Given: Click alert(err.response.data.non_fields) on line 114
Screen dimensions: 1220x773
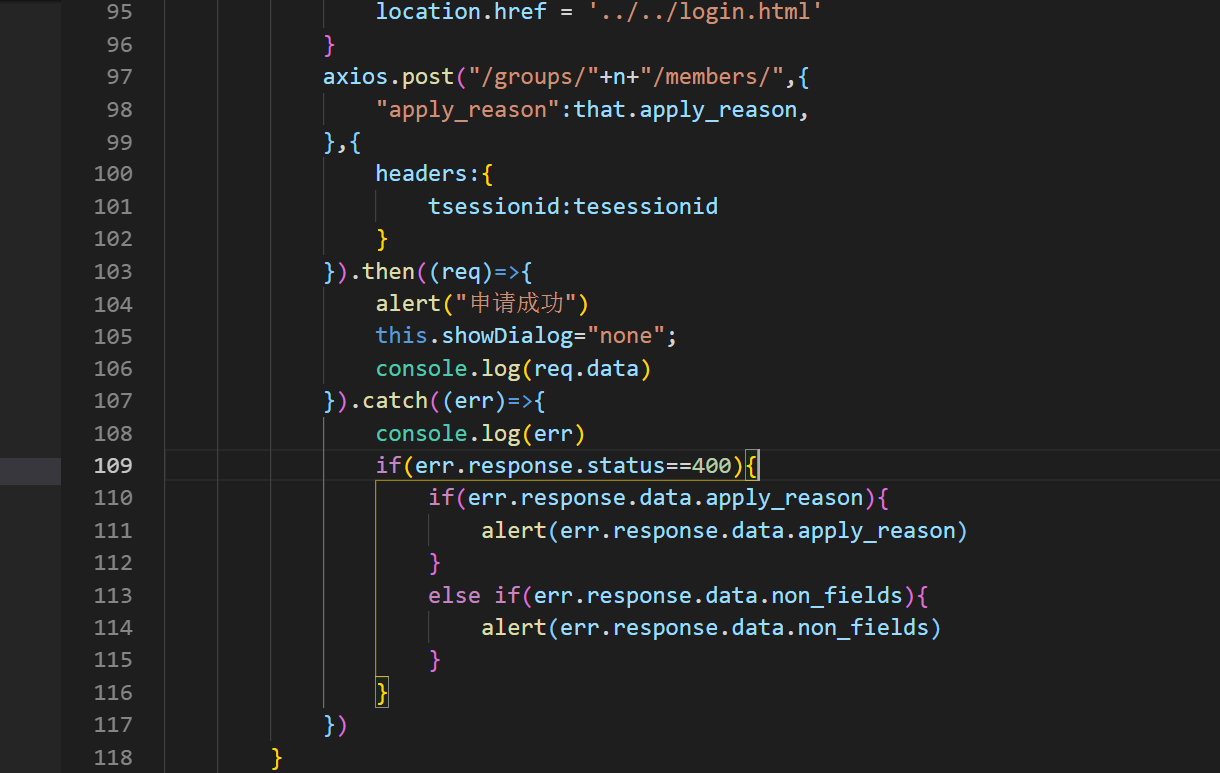Looking at the screenshot, I should [x=712, y=627].
